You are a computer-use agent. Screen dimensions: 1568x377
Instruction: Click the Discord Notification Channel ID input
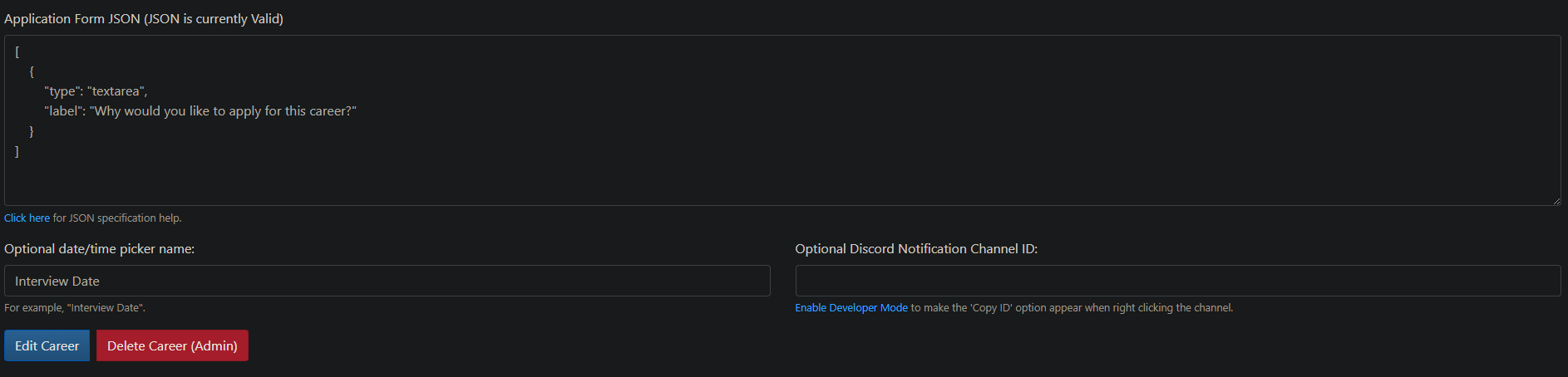[x=1177, y=281]
